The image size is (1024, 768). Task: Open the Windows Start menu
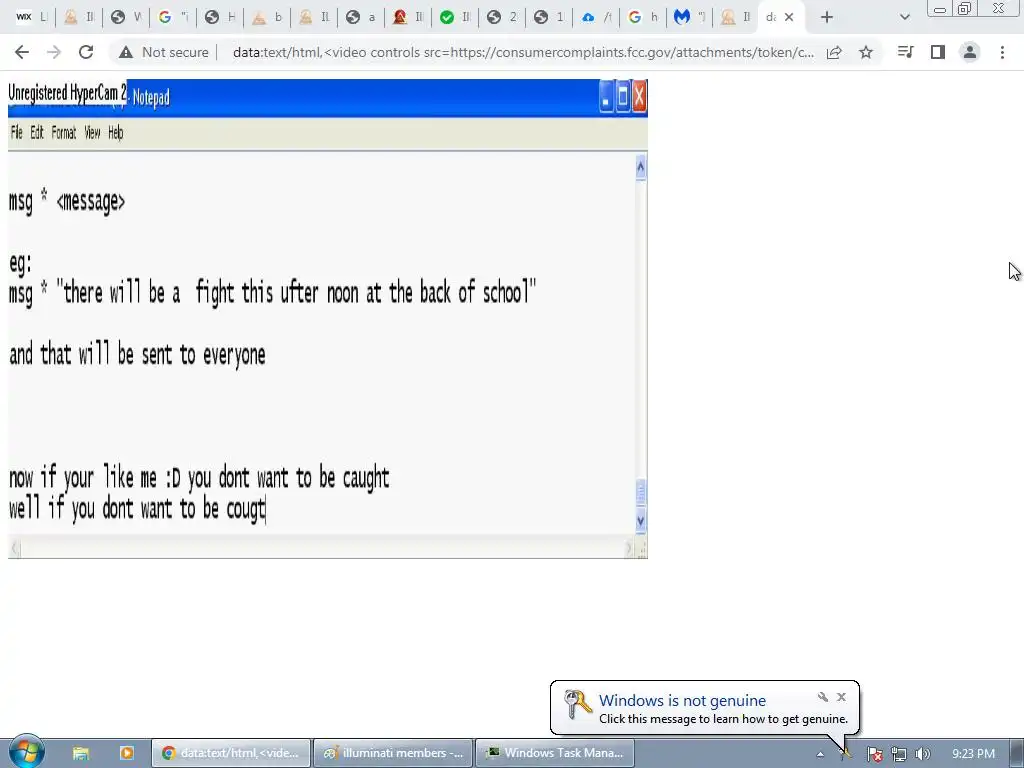[x=26, y=752]
